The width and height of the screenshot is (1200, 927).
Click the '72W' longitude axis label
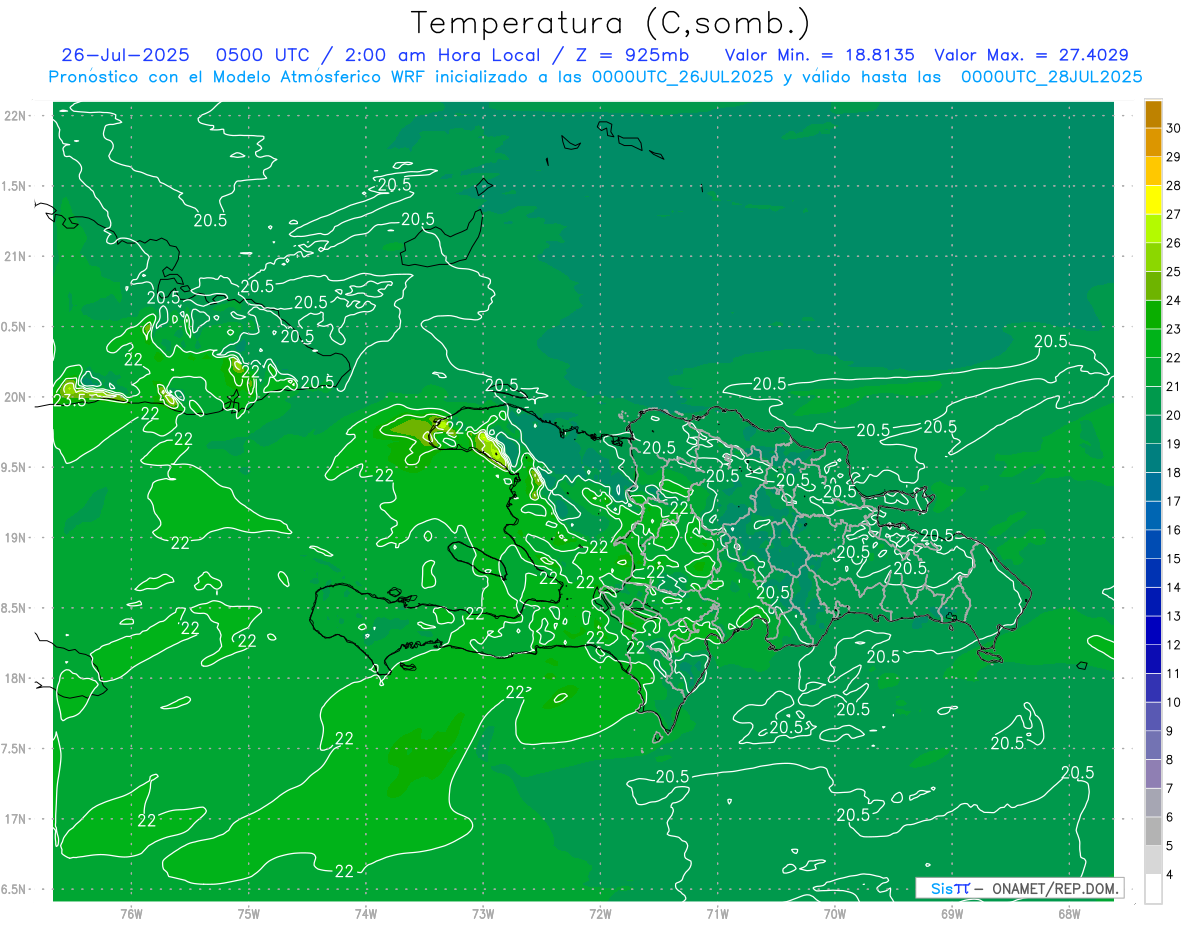click(x=600, y=913)
